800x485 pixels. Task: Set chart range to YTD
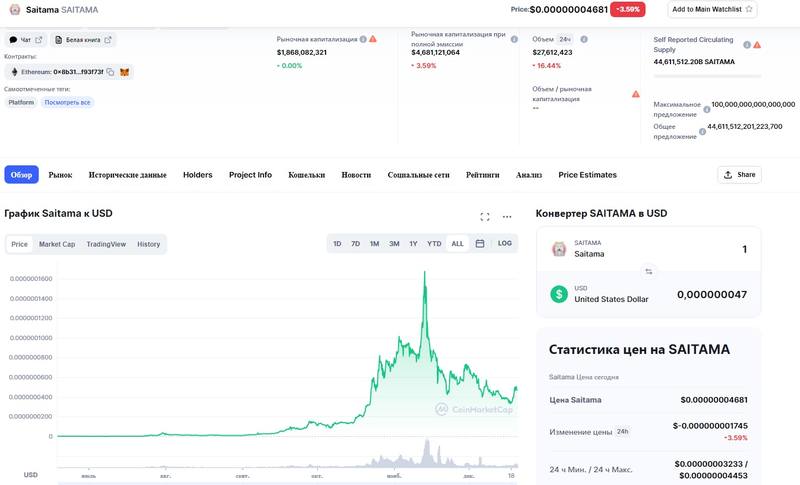pos(434,244)
